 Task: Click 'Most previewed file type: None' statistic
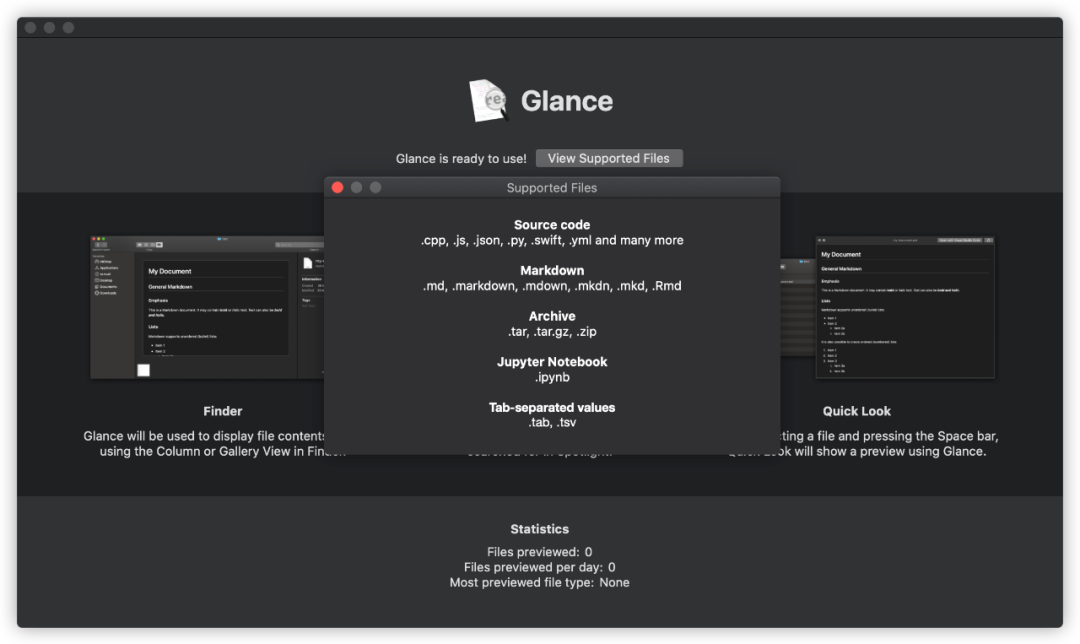(539, 583)
